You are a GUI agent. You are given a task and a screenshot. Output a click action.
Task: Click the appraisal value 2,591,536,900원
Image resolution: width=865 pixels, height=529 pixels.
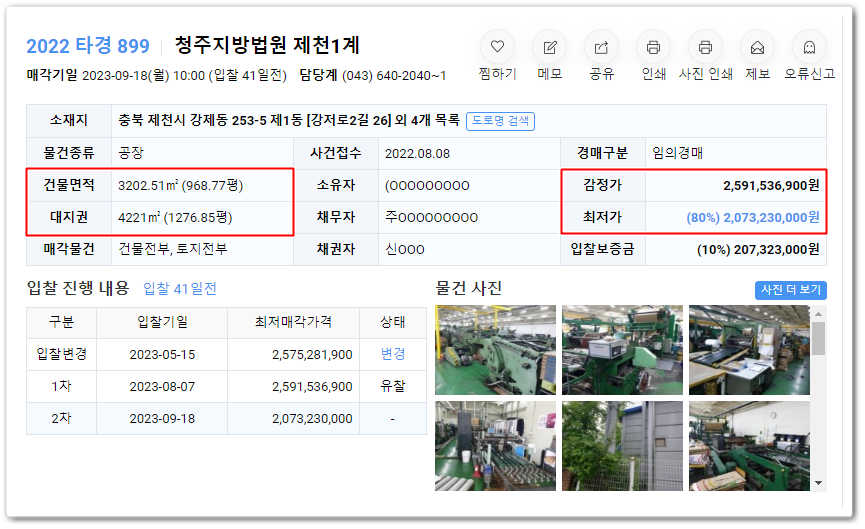pyautogui.click(x=771, y=185)
